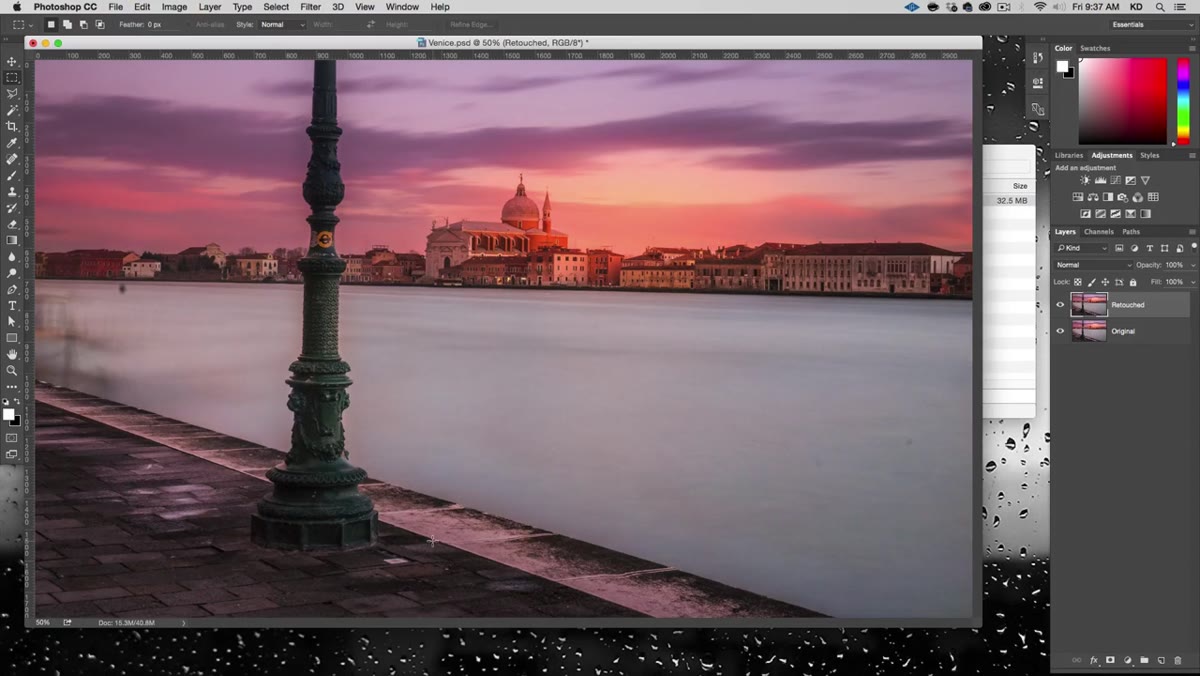The height and width of the screenshot is (676, 1200).
Task: Select the Crop tool
Action: point(12,127)
